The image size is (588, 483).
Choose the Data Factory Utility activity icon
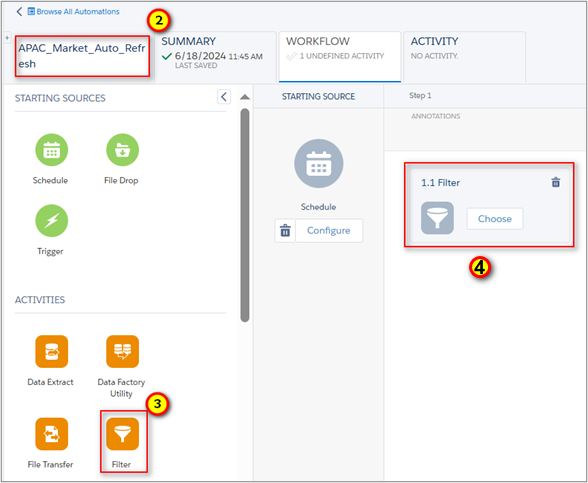pyautogui.click(x=123, y=352)
